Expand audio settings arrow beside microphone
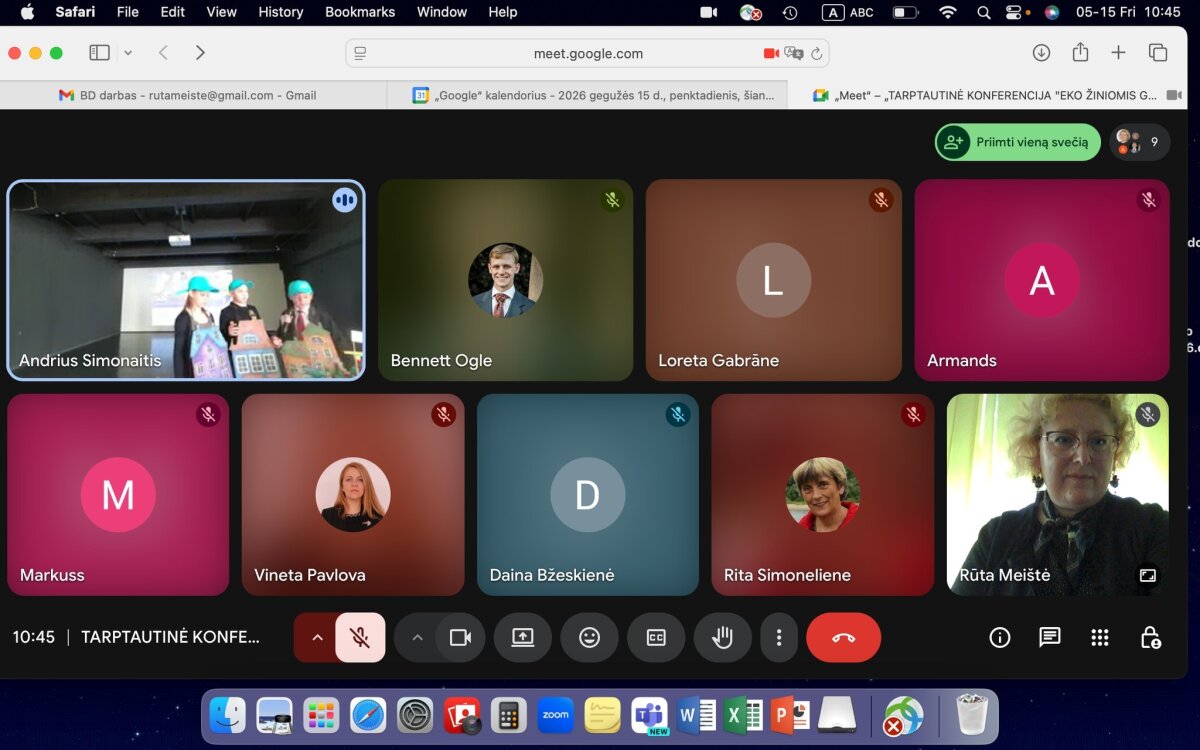 click(317, 638)
